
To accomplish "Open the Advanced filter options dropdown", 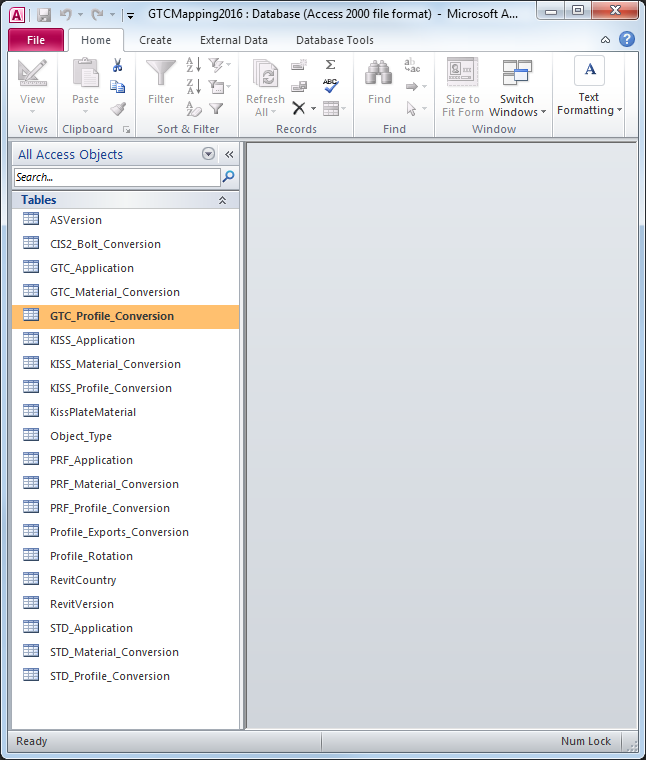I will [220, 87].
